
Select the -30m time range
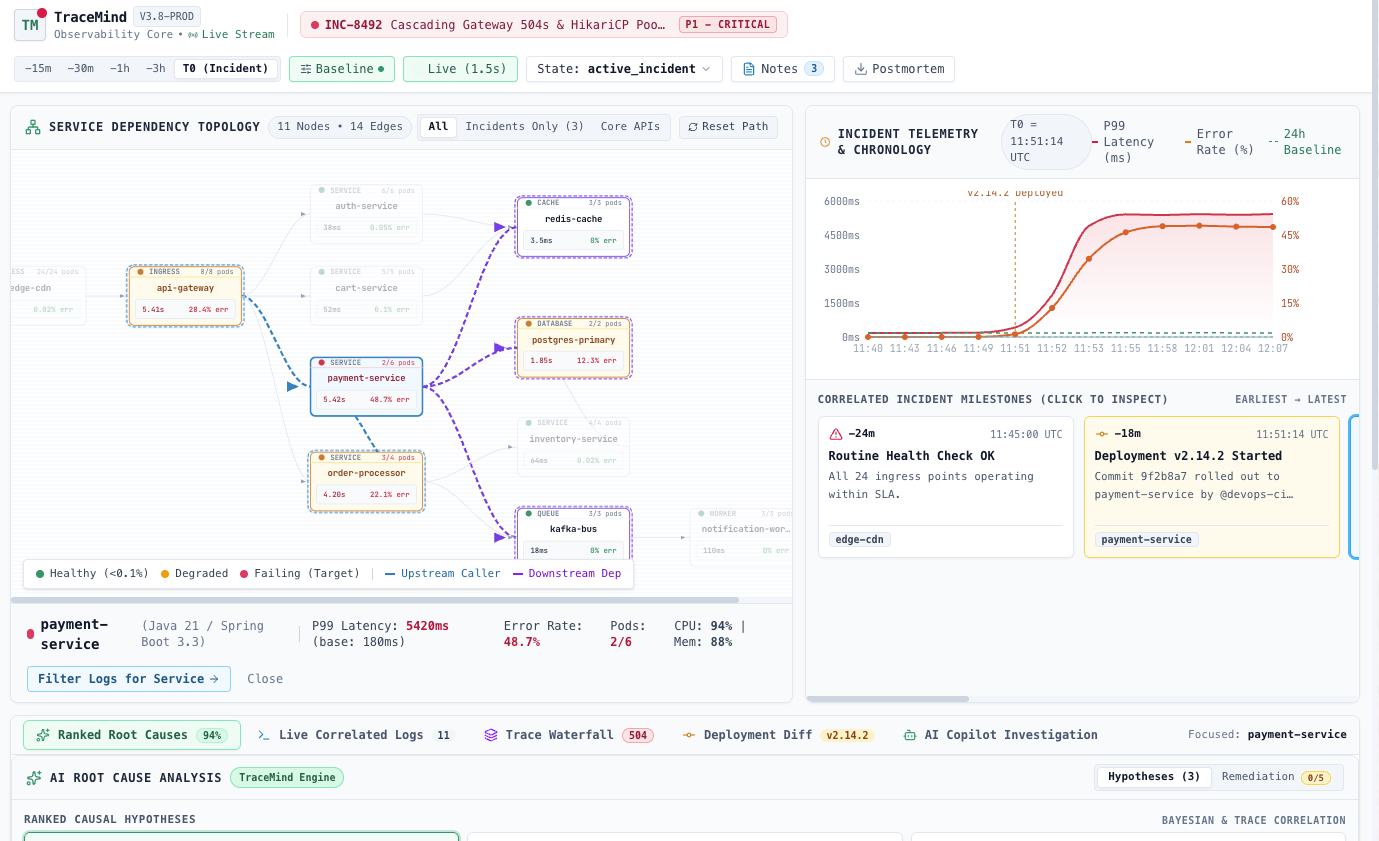(80, 69)
